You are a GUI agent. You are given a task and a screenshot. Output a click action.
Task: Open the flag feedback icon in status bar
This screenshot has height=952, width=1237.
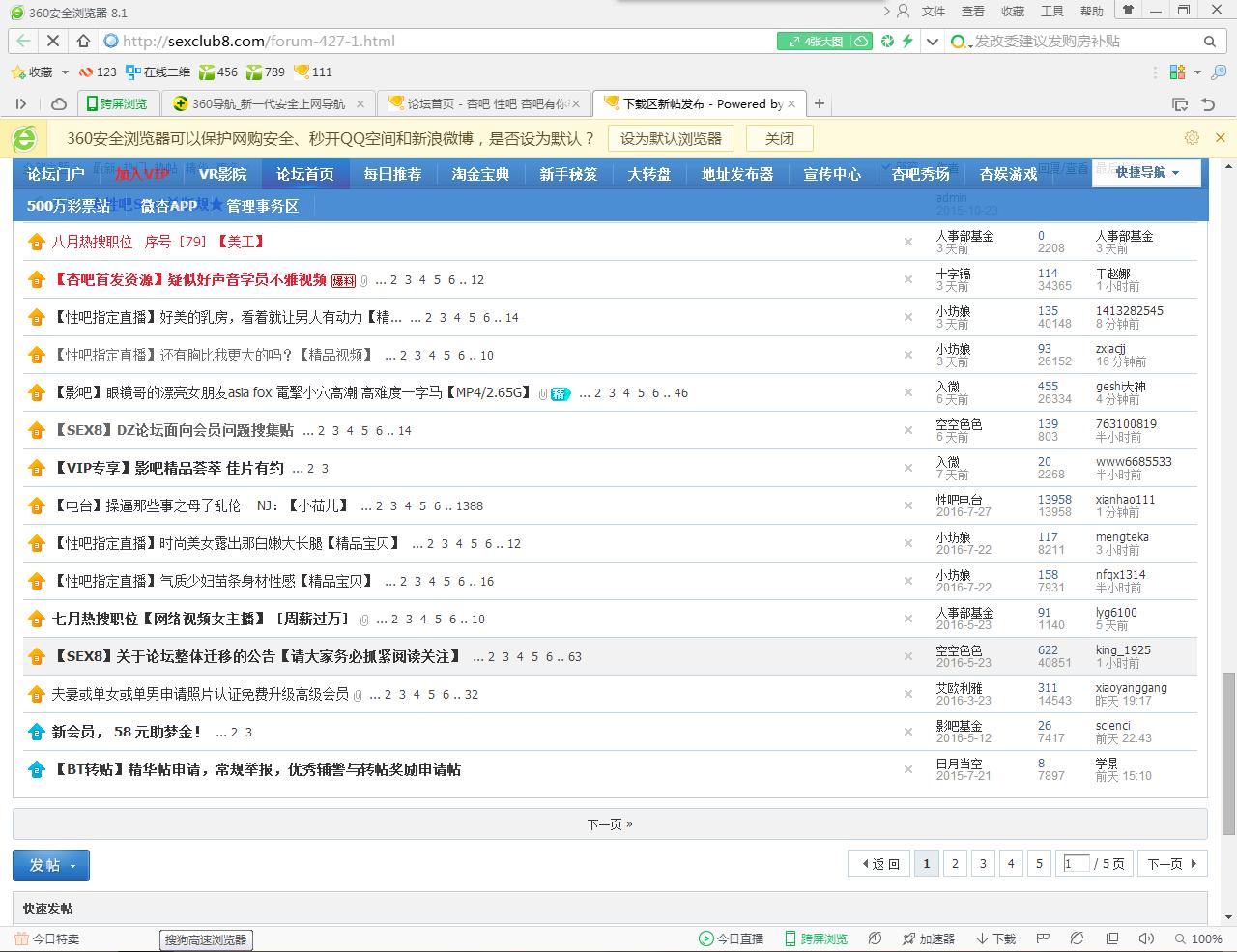click(1043, 938)
